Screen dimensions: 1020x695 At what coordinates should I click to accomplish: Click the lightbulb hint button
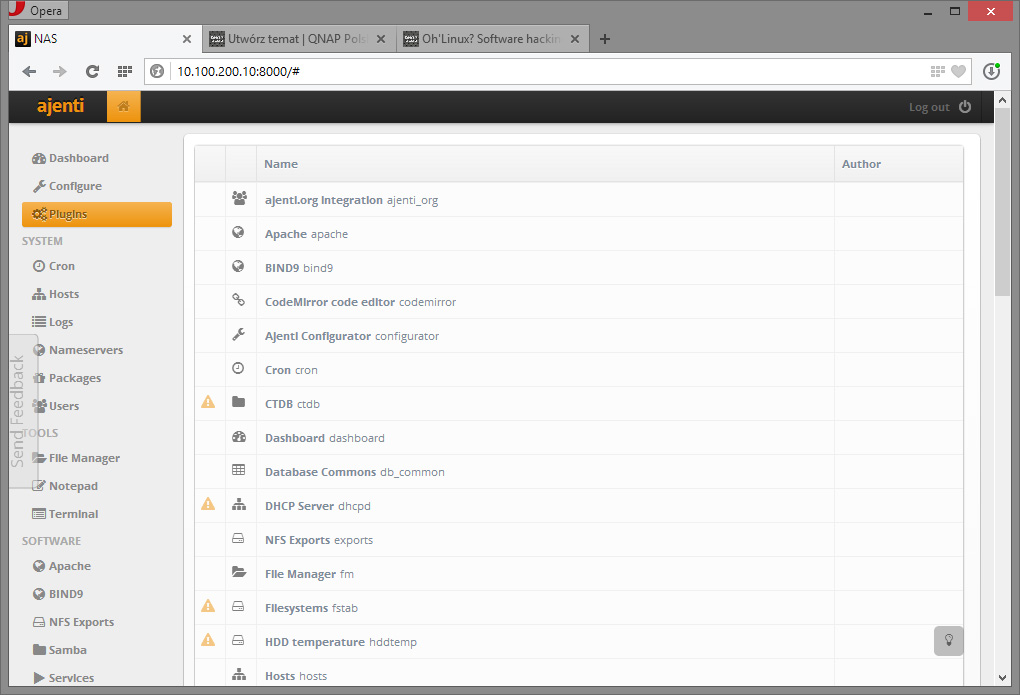point(948,641)
